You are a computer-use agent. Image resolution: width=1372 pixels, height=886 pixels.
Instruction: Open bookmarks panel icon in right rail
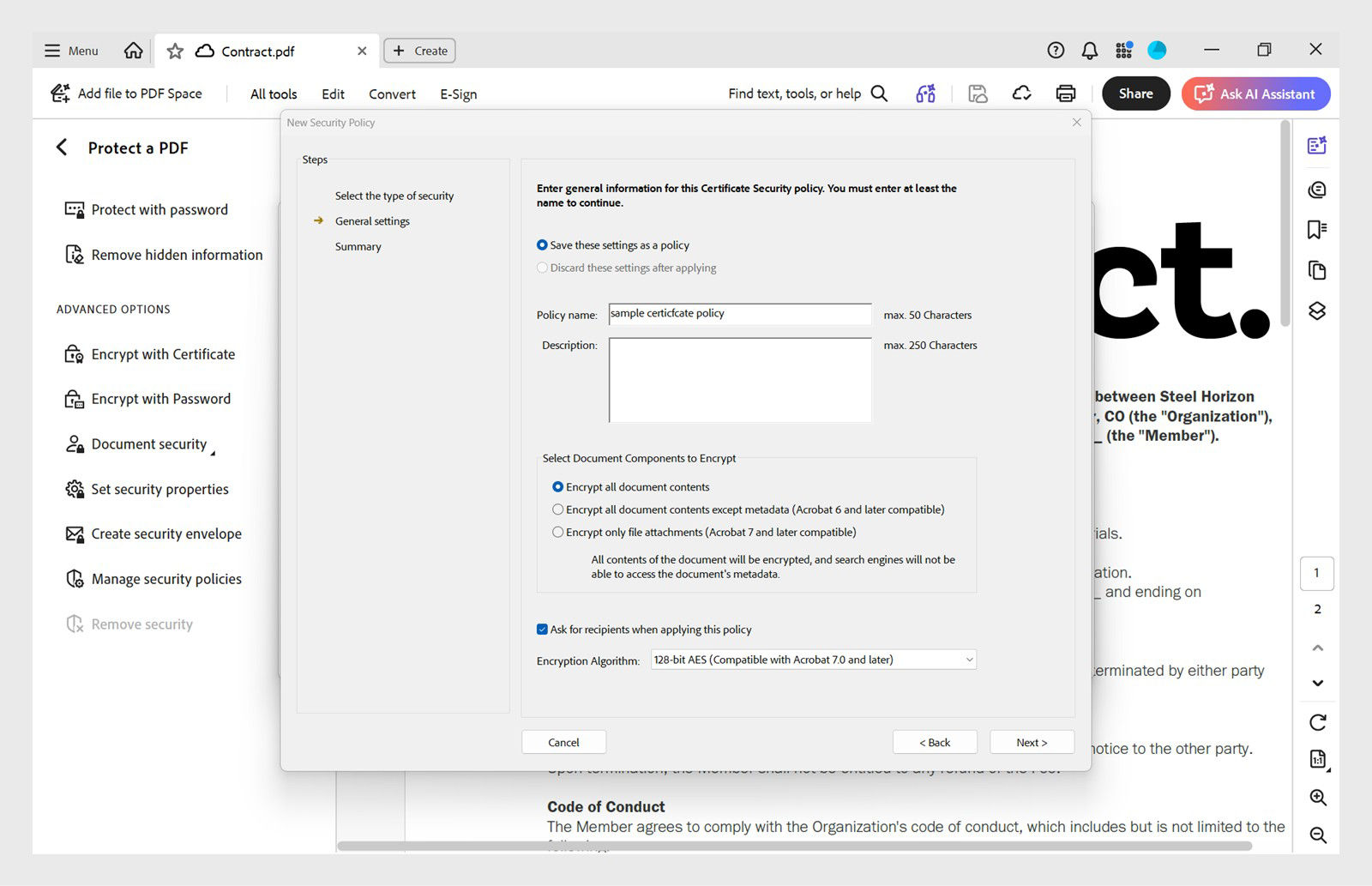coord(1317,230)
